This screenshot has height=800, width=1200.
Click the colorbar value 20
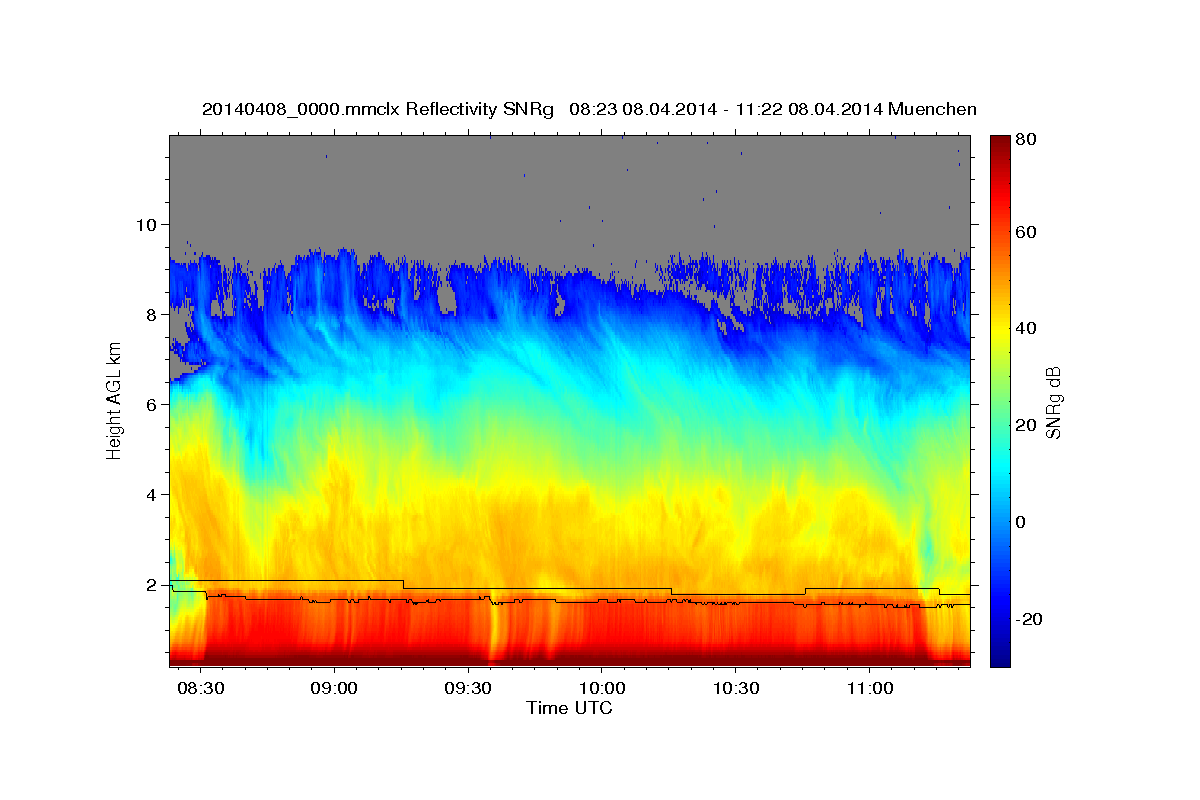coord(1027,425)
